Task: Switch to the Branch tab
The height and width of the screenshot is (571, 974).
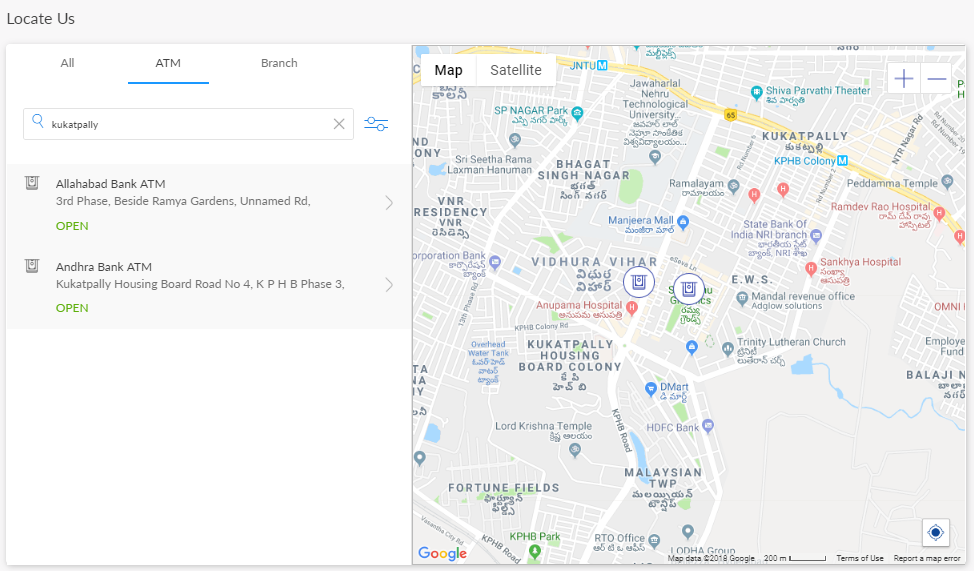Action: tap(279, 63)
